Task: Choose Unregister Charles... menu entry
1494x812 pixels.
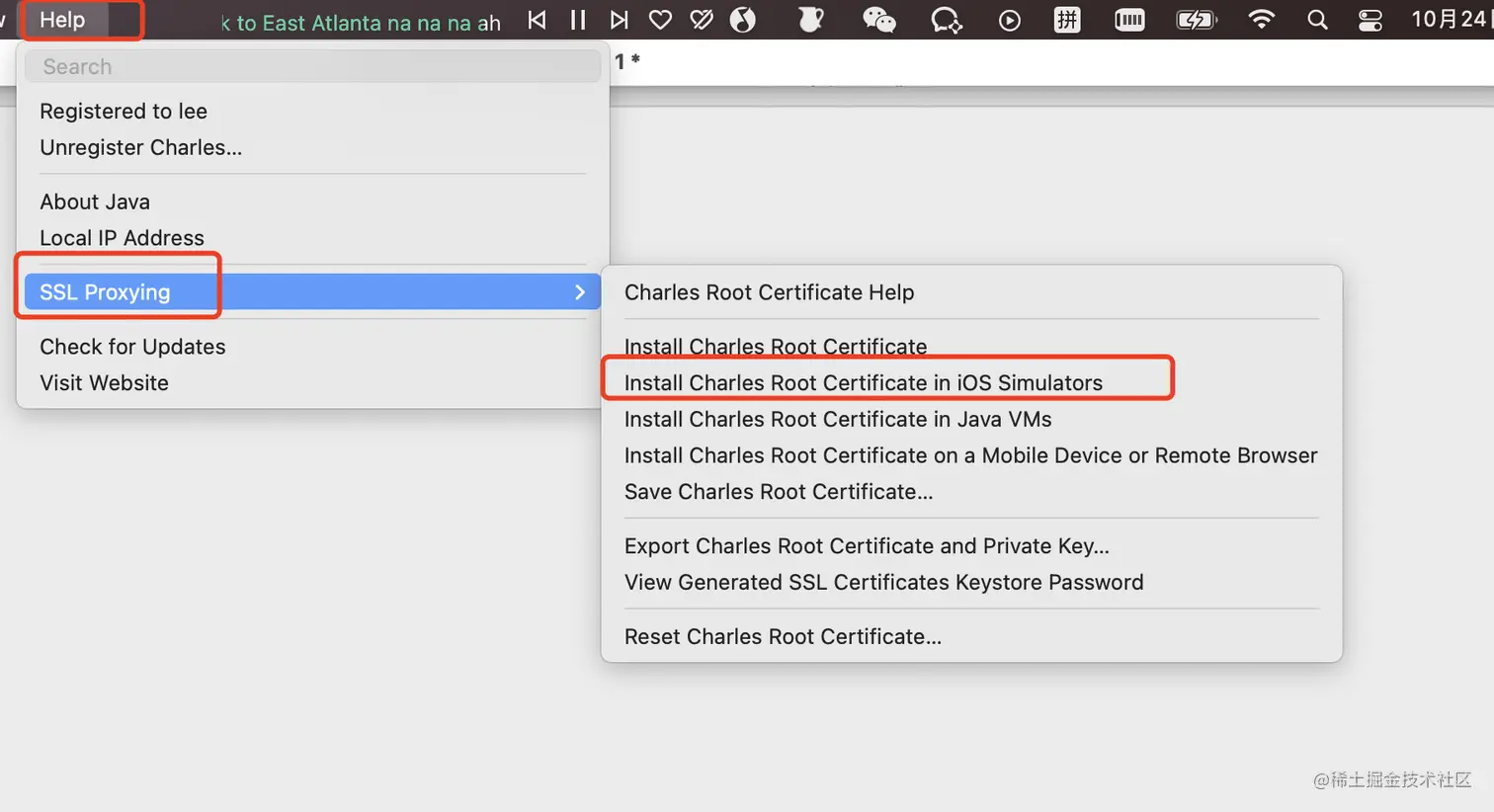Action: [140, 147]
